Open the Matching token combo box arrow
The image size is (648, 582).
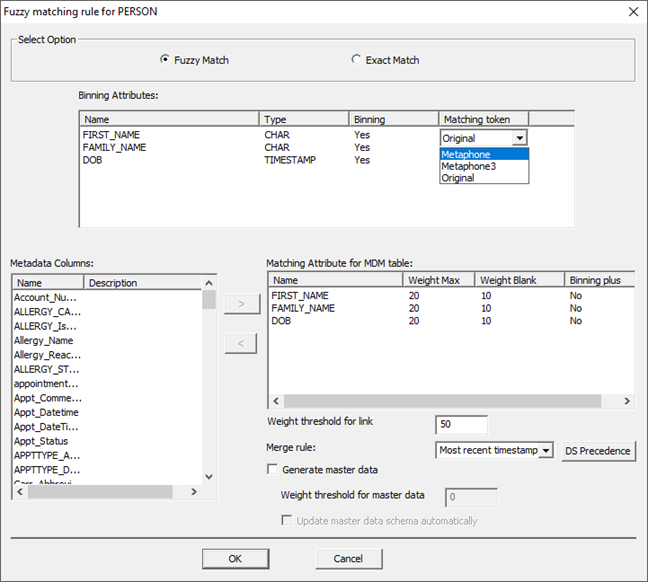tap(519, 138)
